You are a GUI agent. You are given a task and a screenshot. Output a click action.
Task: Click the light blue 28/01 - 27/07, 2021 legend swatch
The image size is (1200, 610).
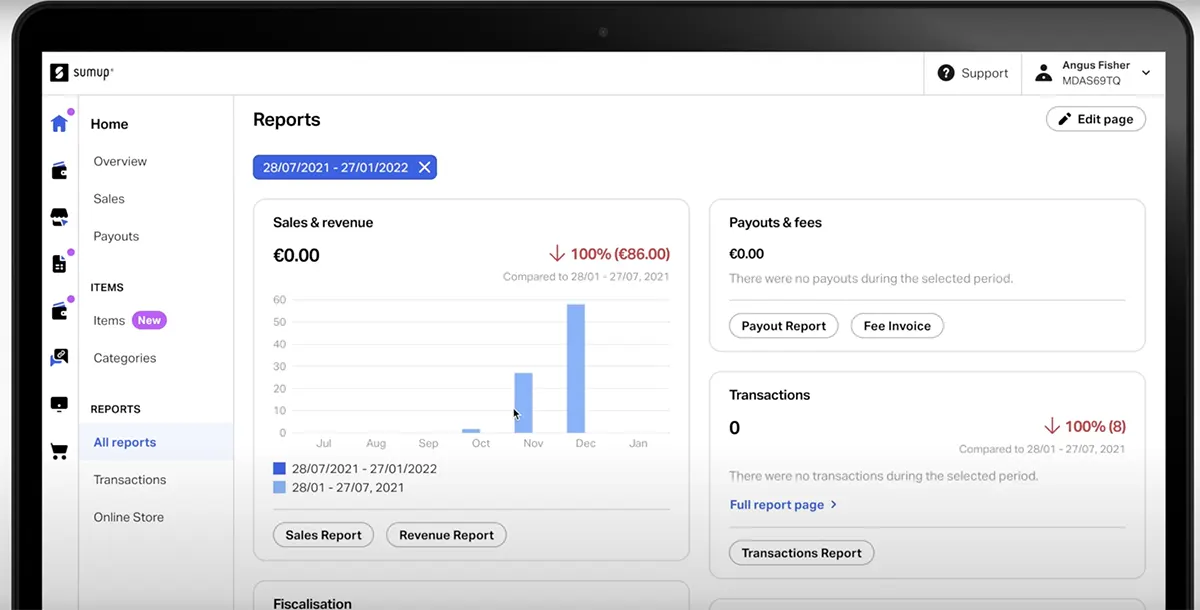[x=280, y=488]
